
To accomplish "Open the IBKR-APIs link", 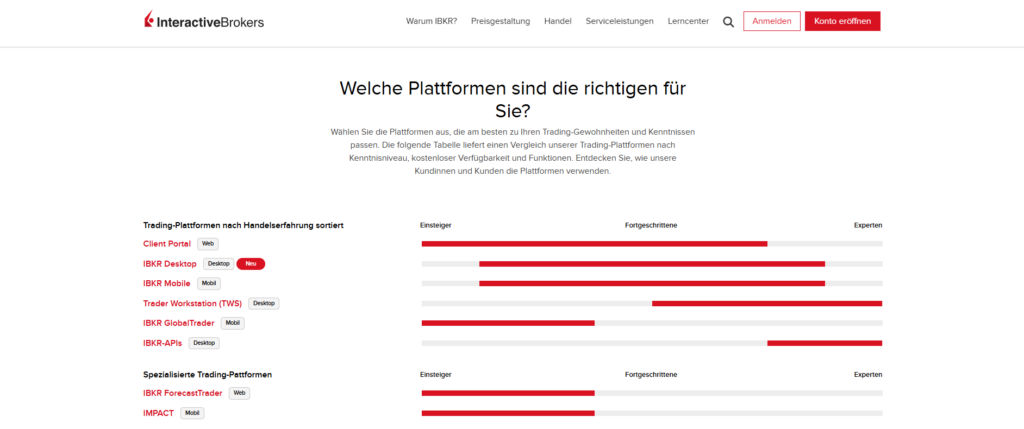I will tap(163, 343).
